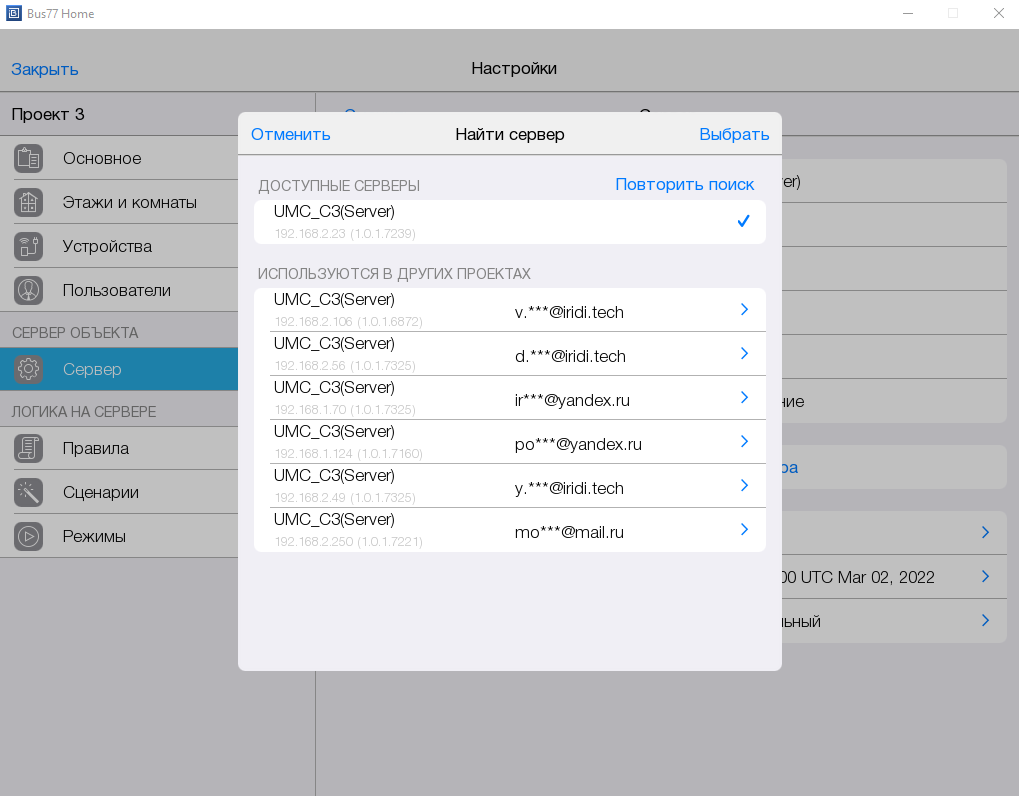Open the Сценарии menu item
The image size is (1019, 796).
[x=100, y=492]
